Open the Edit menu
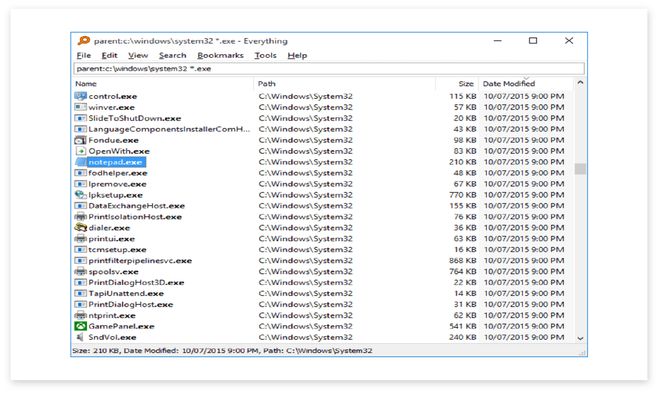The image size is (660, 394). (109, 56)
